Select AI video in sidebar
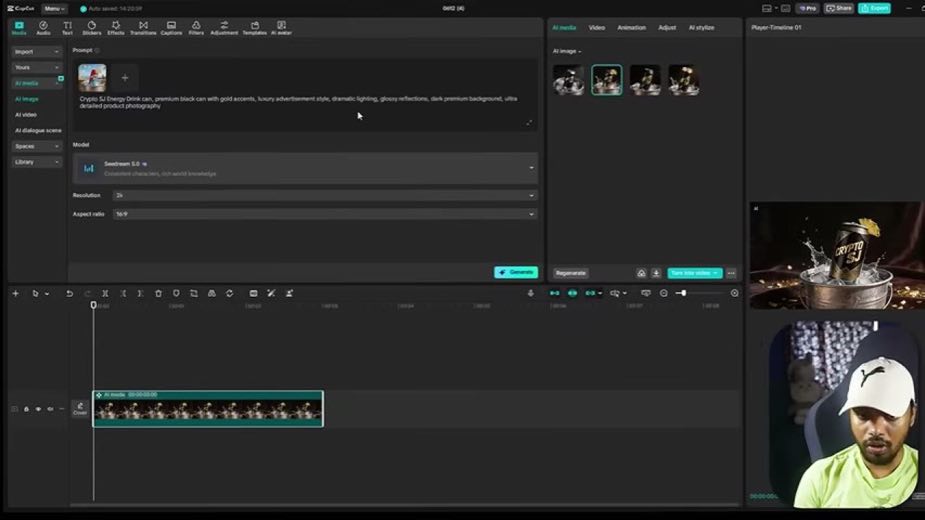Image resolution: width=925 pixels, height=520 pixels. pos(26,115)
